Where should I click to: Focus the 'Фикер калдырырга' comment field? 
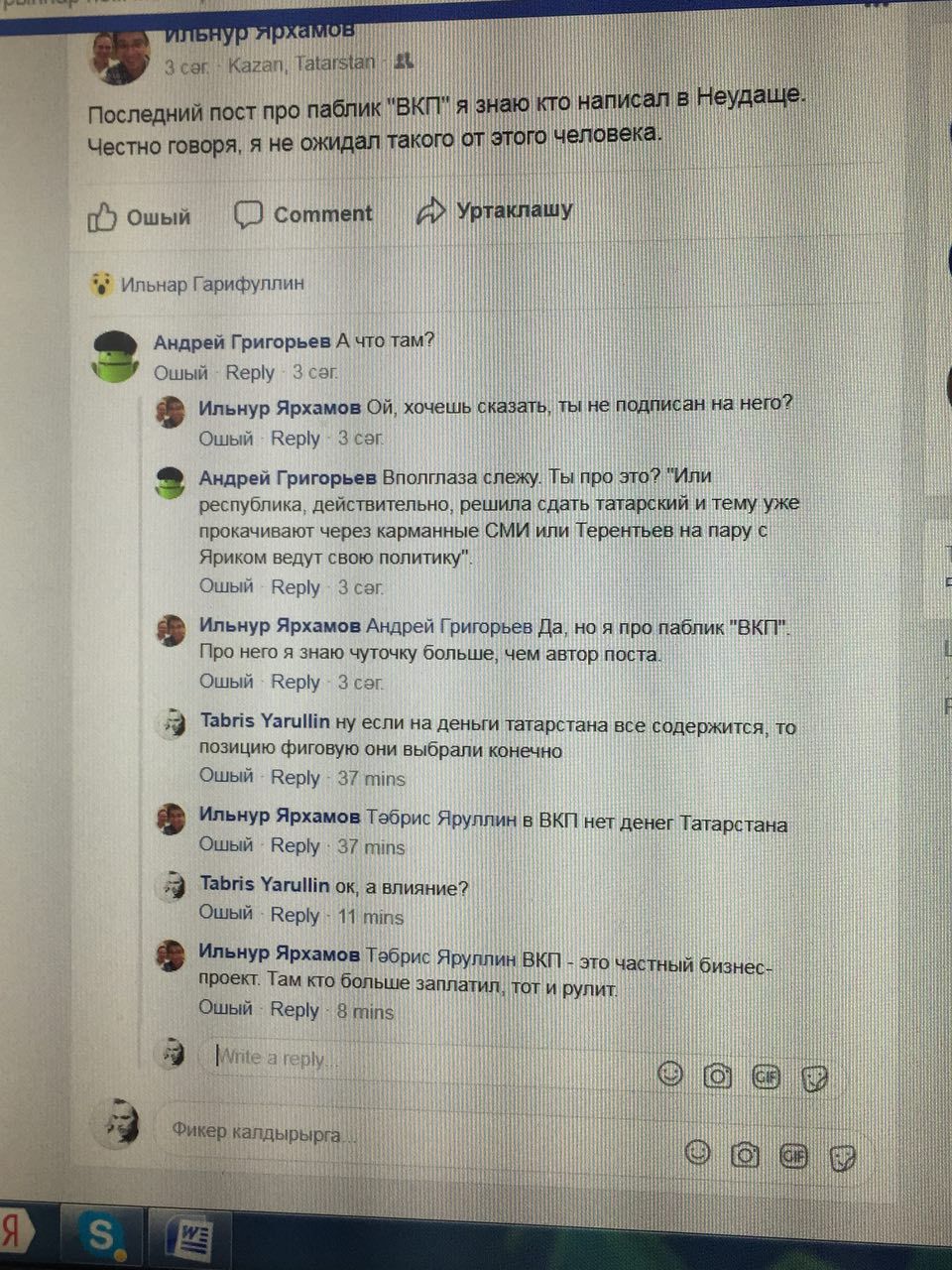click(416, 1132)
